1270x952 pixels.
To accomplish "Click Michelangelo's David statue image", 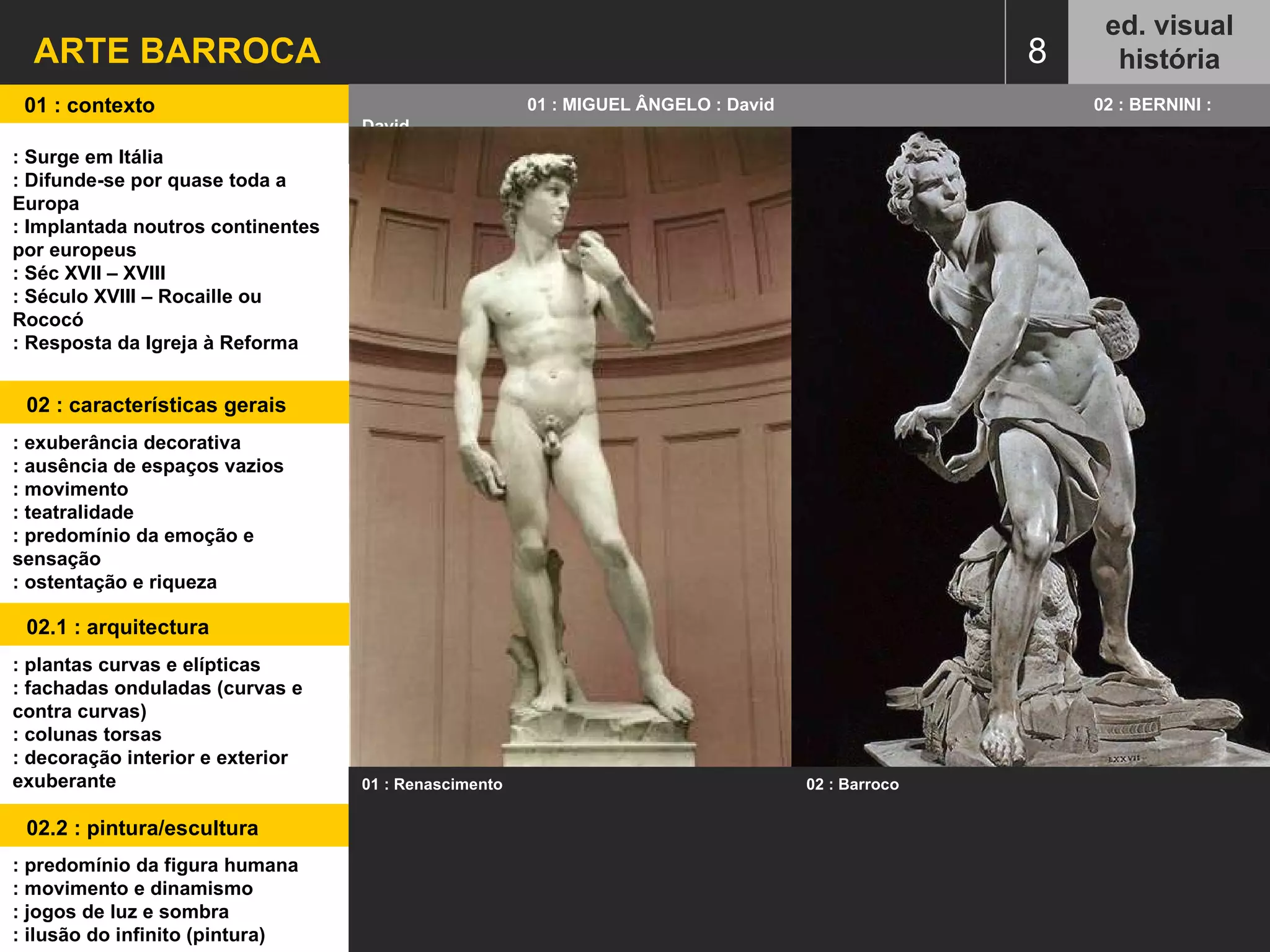I will (x=569, y=446).
